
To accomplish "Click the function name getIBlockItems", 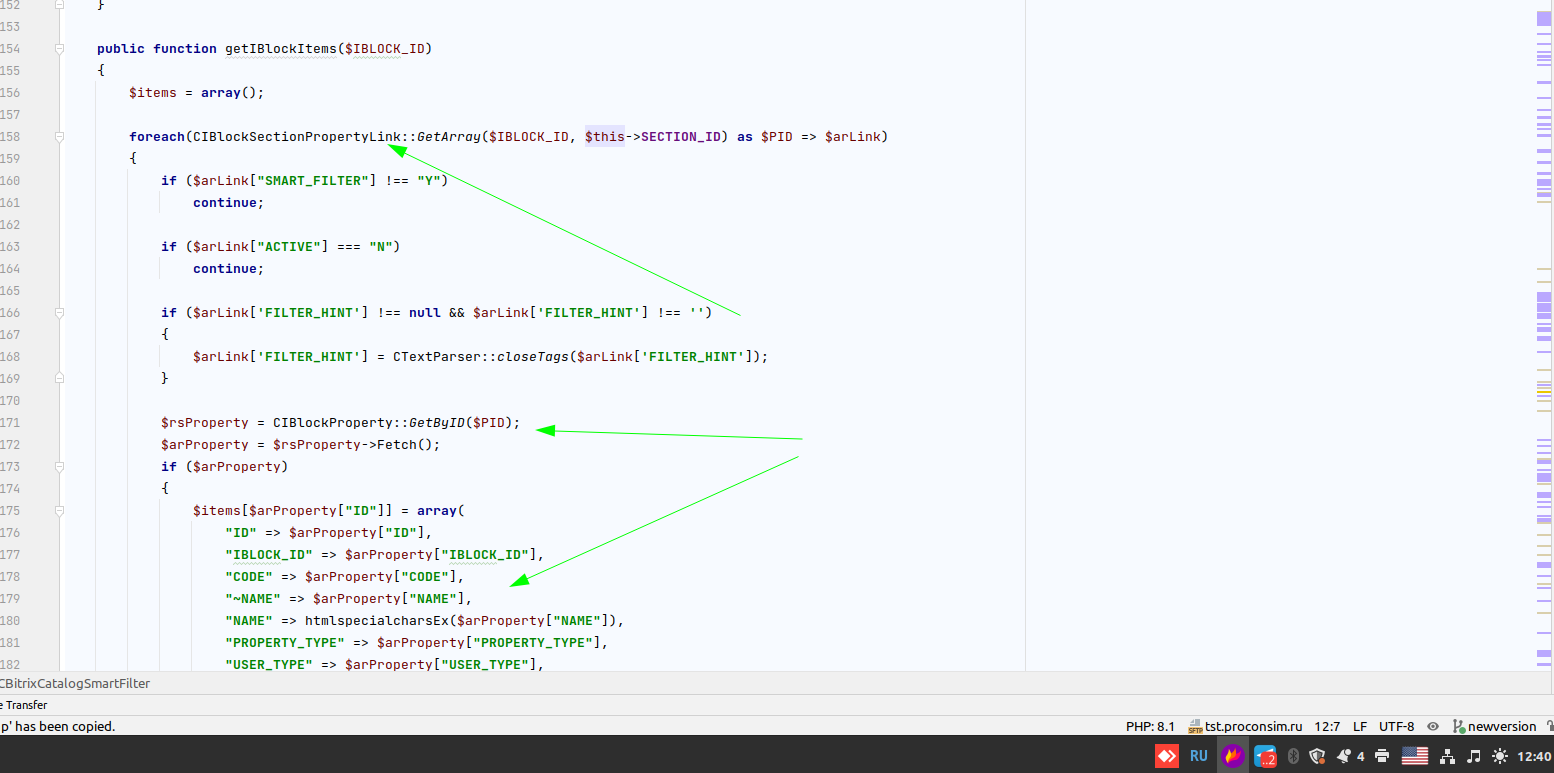I will 281,48.
